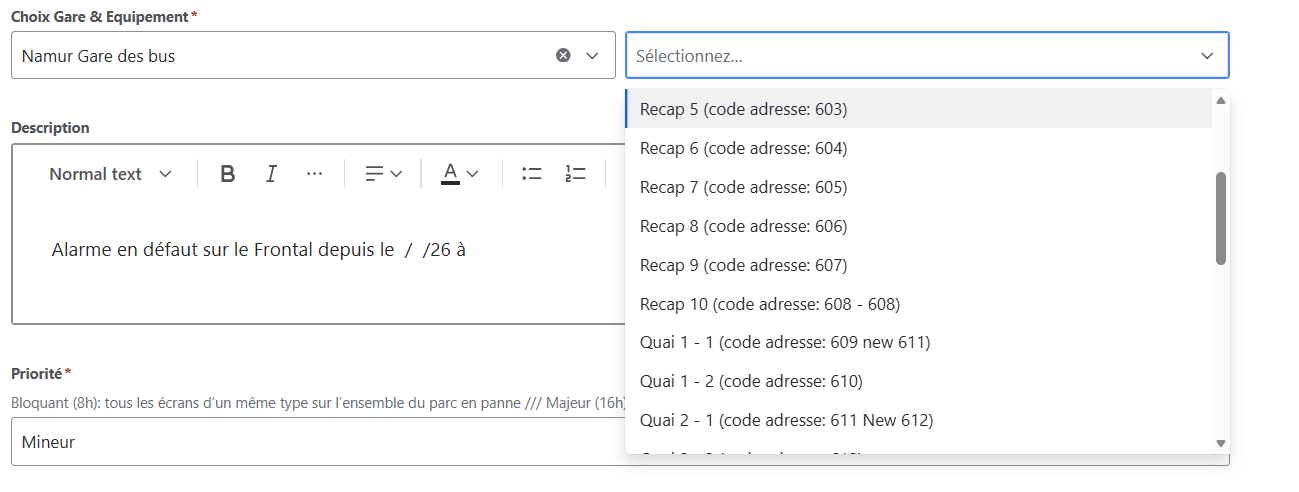This screenshot has height=492, width=1299.
Task: Toggle italic formatting
Action: tap(271, 174)
